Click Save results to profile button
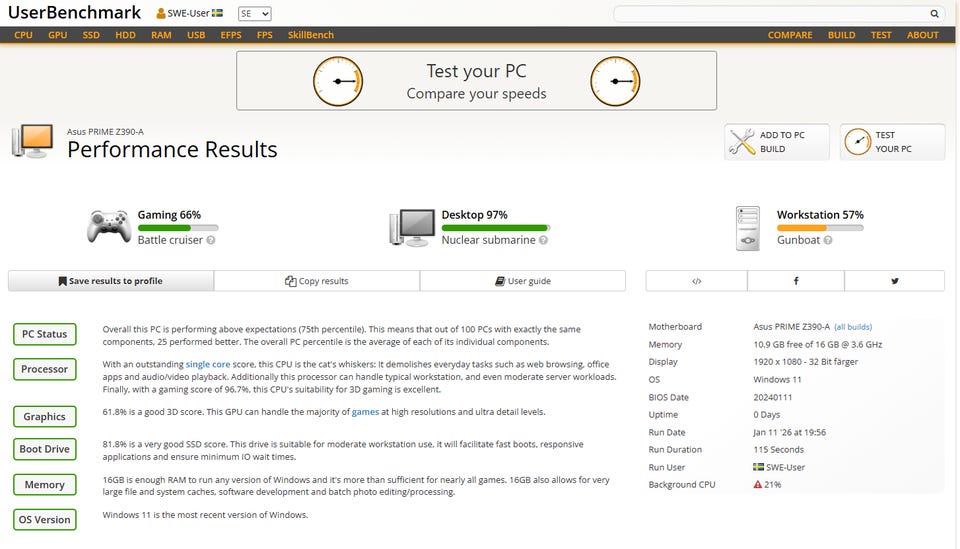 tap(111, 281)
